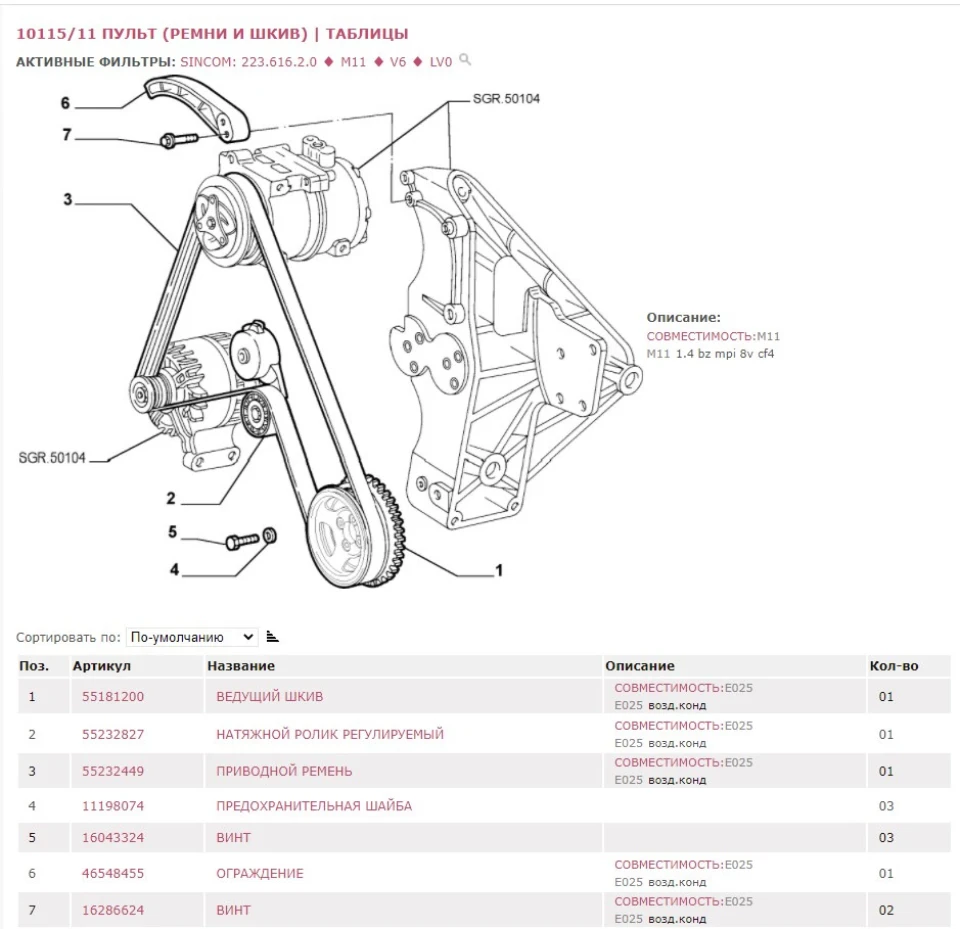Image resolution: width=960 pixels, height=929 pixels.
Task: Click callout number 7 on the diagram
Action: tap(67, 134)
